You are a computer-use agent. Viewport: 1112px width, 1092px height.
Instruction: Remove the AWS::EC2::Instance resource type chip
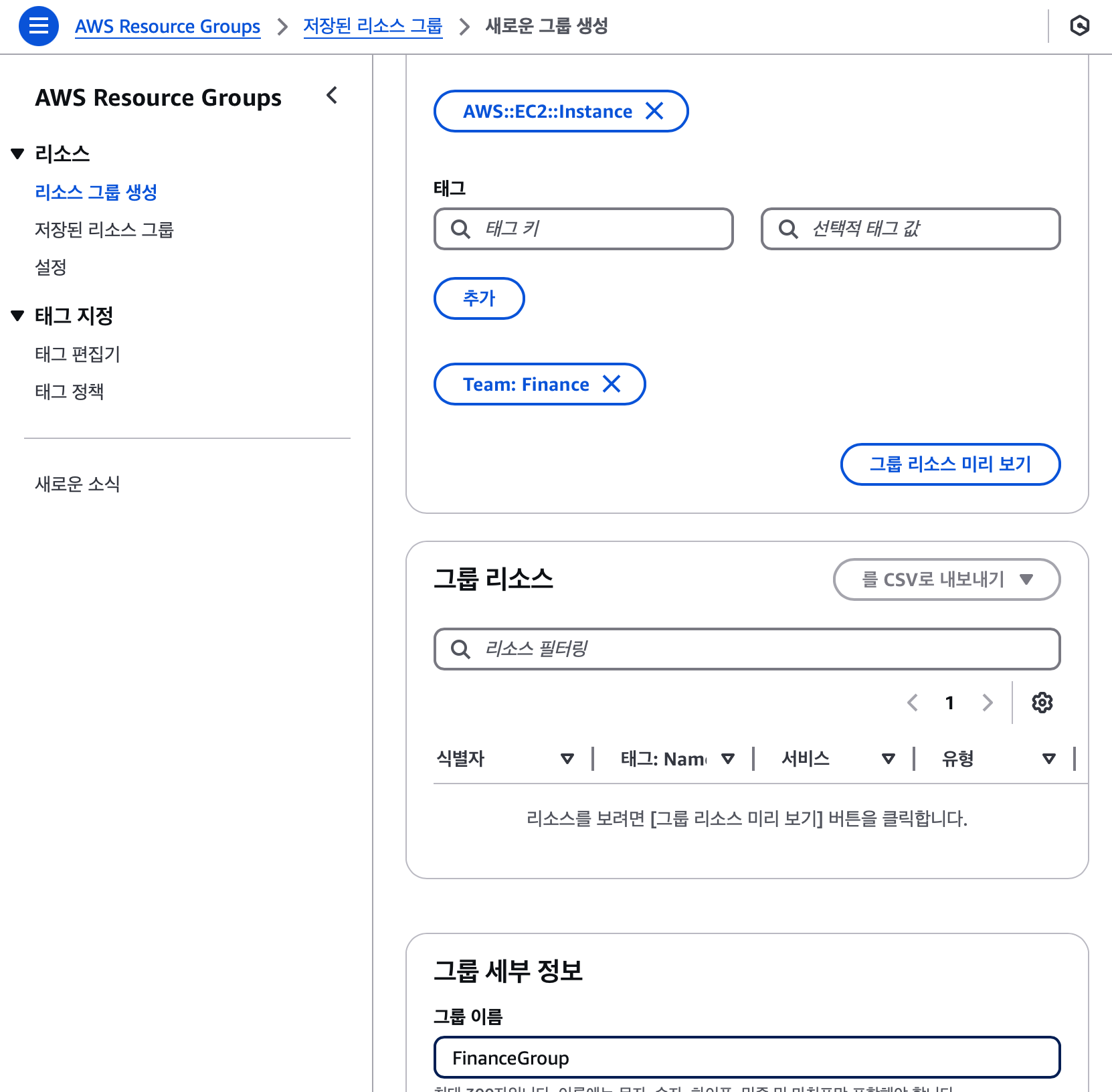[654, 111]
